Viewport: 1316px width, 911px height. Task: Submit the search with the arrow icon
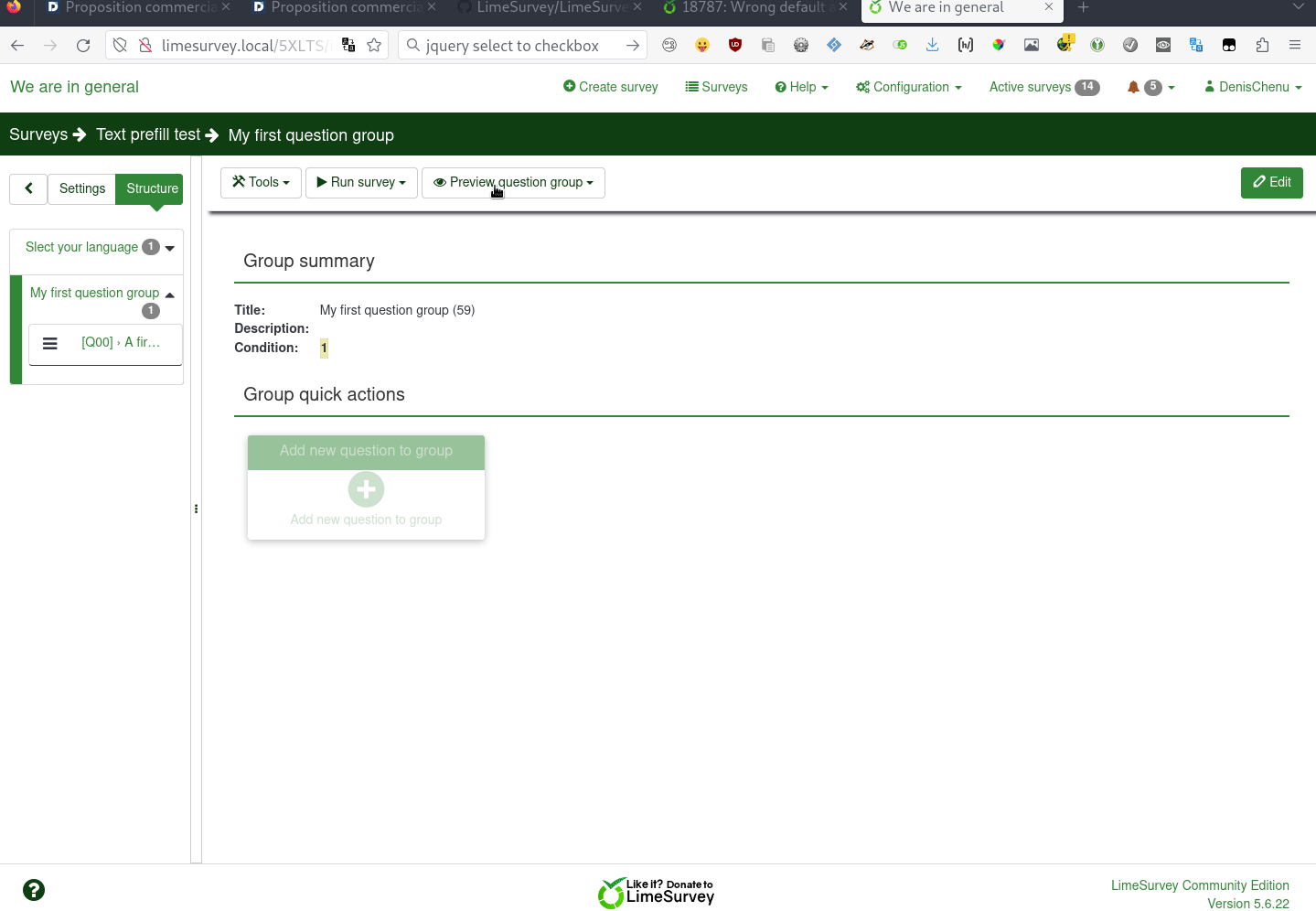[633, 45]
